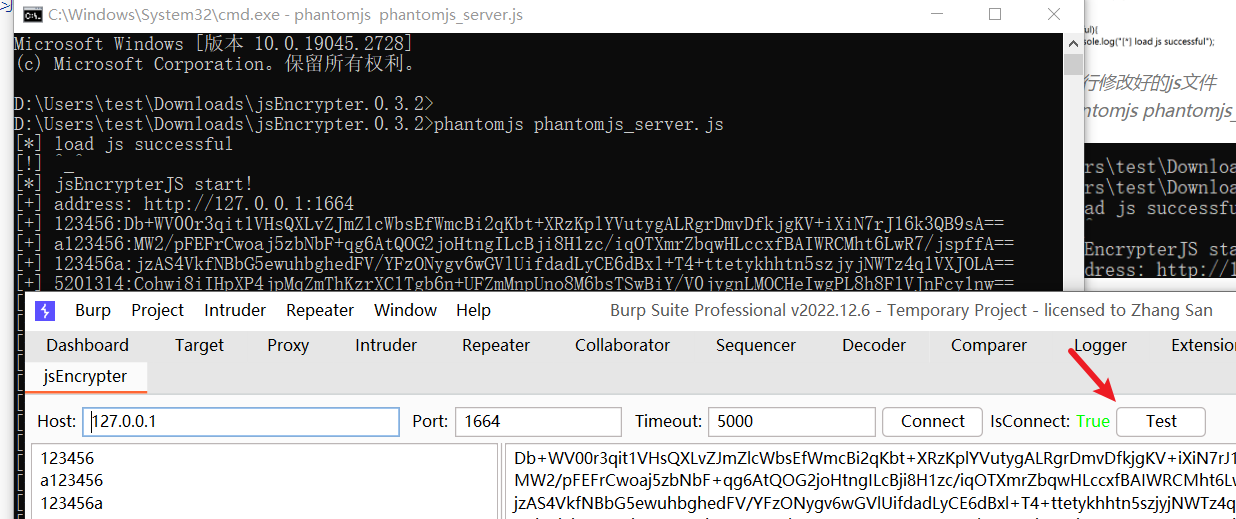
Task: Click the Timeout input field
Action: coord(792,421)
